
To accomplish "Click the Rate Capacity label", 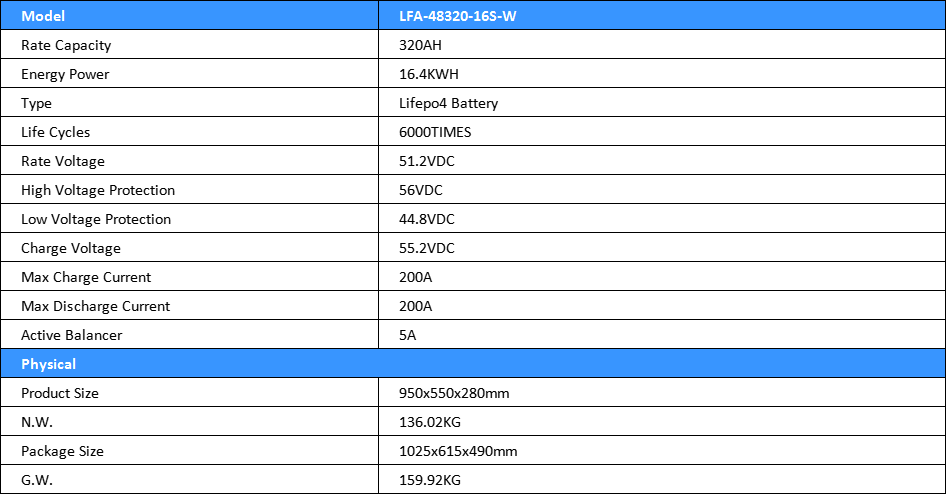I will [66, 45].
